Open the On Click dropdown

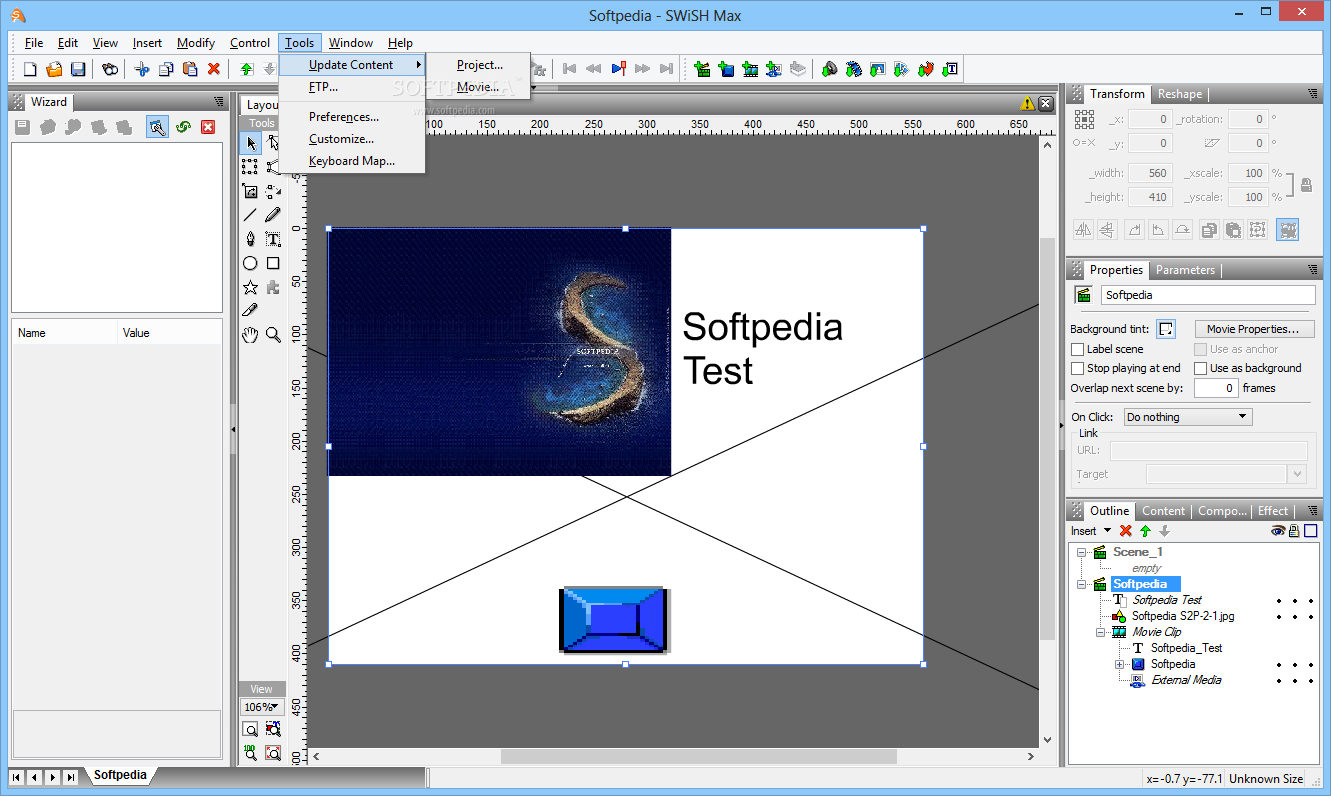point(1187,417)
